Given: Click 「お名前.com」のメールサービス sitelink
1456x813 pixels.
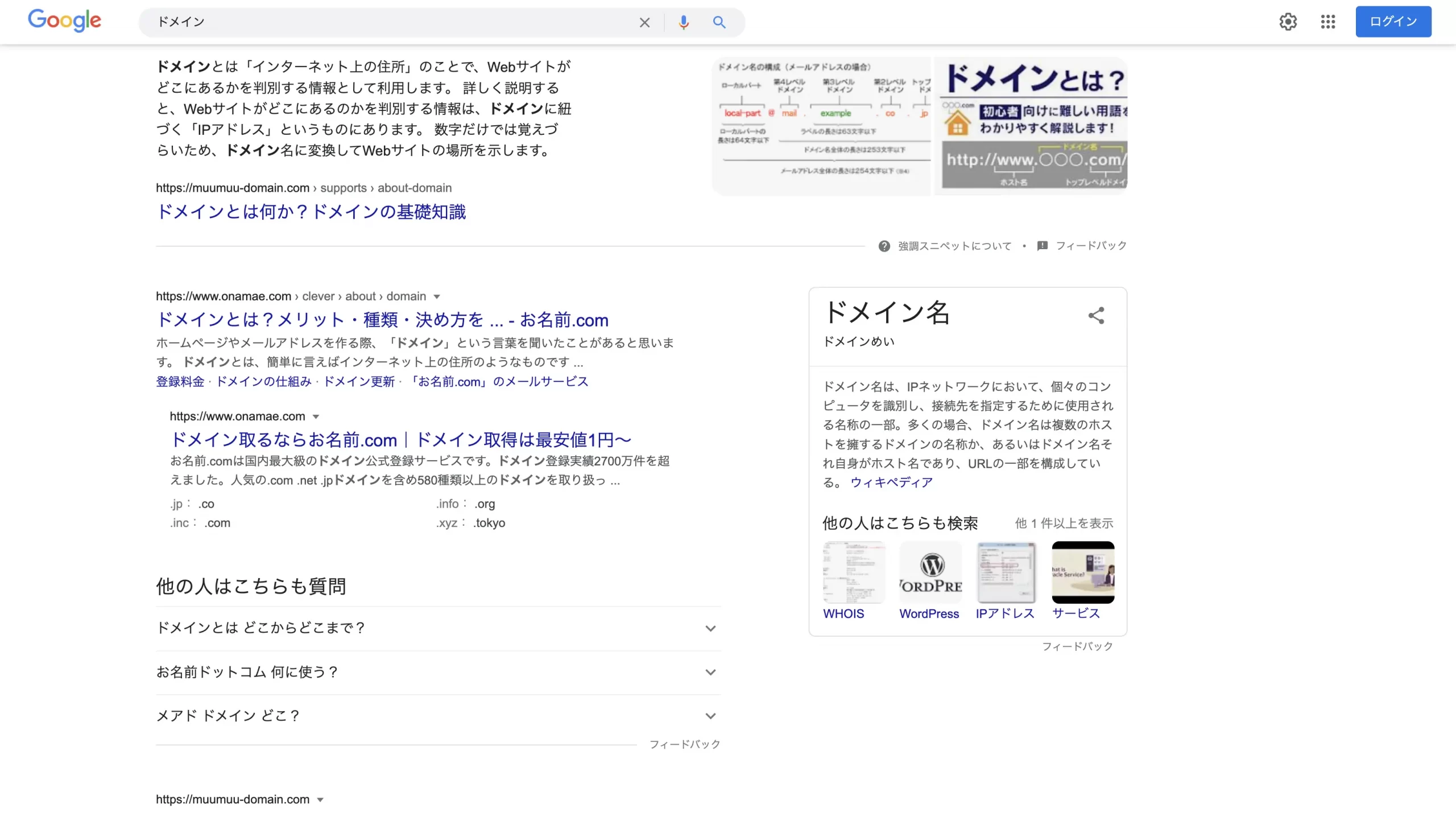Looking at the screenshot, I should coord(498,381).
